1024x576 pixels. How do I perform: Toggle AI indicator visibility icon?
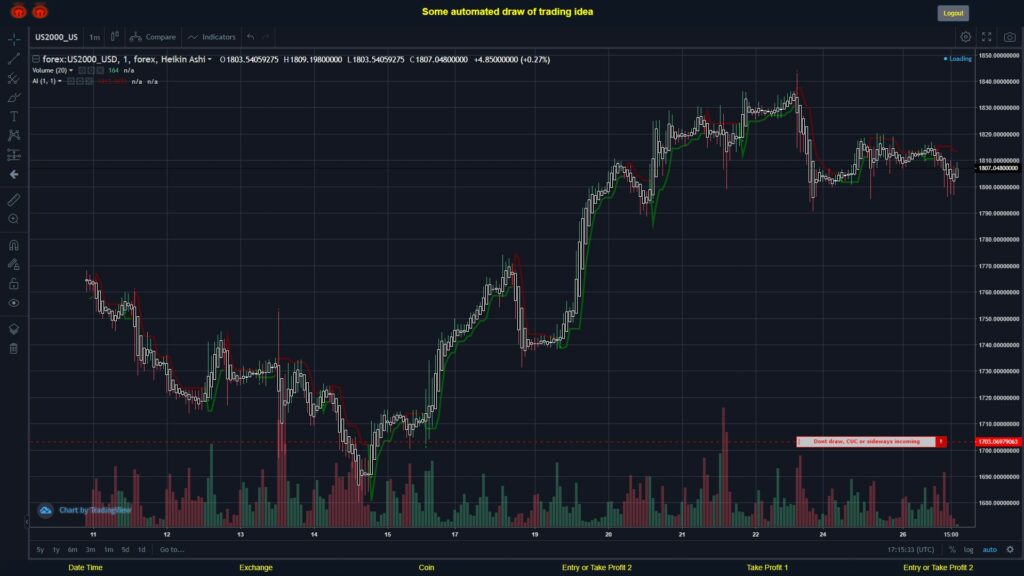pos(71,82)
